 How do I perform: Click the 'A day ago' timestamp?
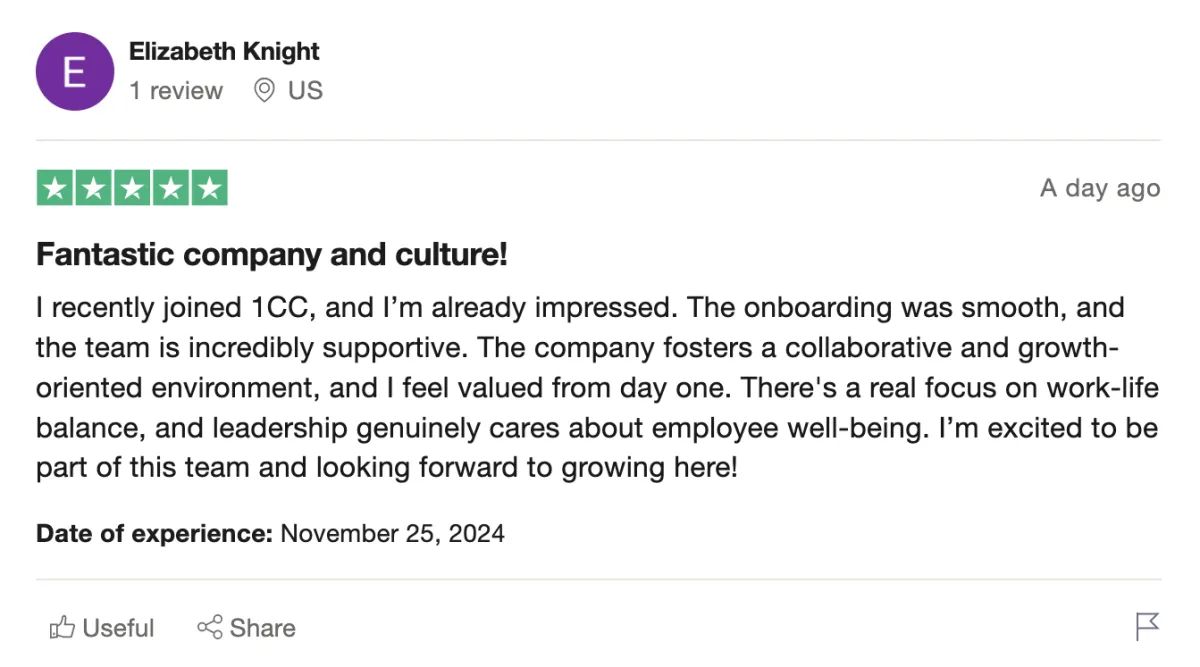coord(1100,189)
